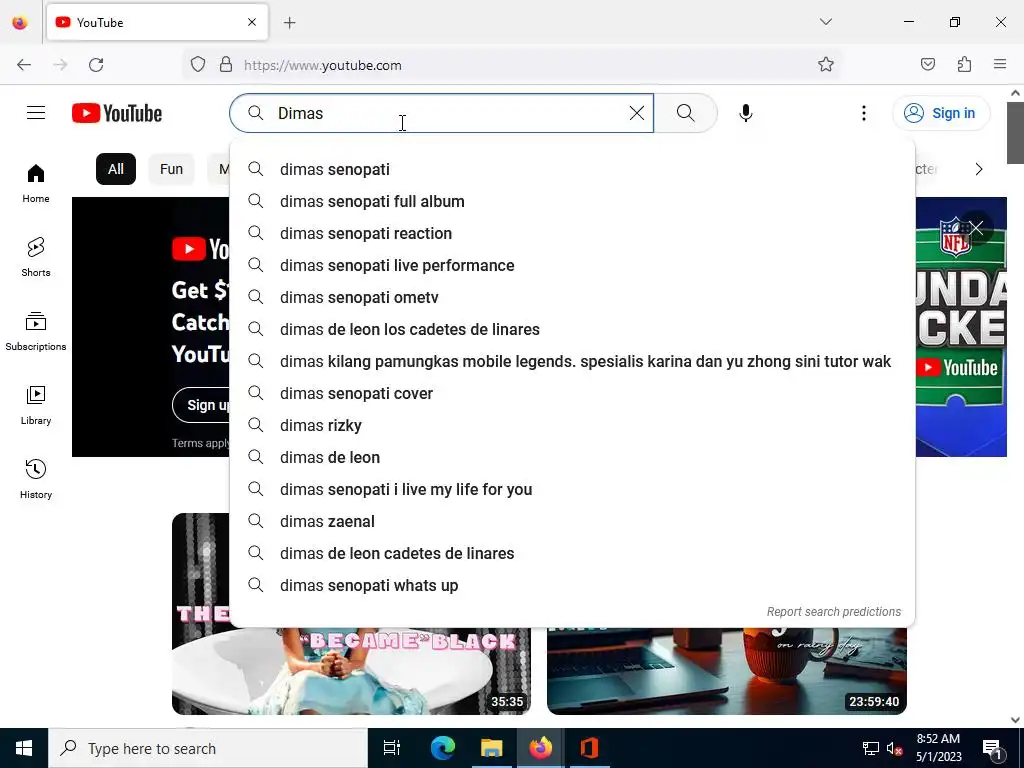Viewport: 1024px width, 768px height.
Task: Open Office from taskbar
Action: point(590,748)
